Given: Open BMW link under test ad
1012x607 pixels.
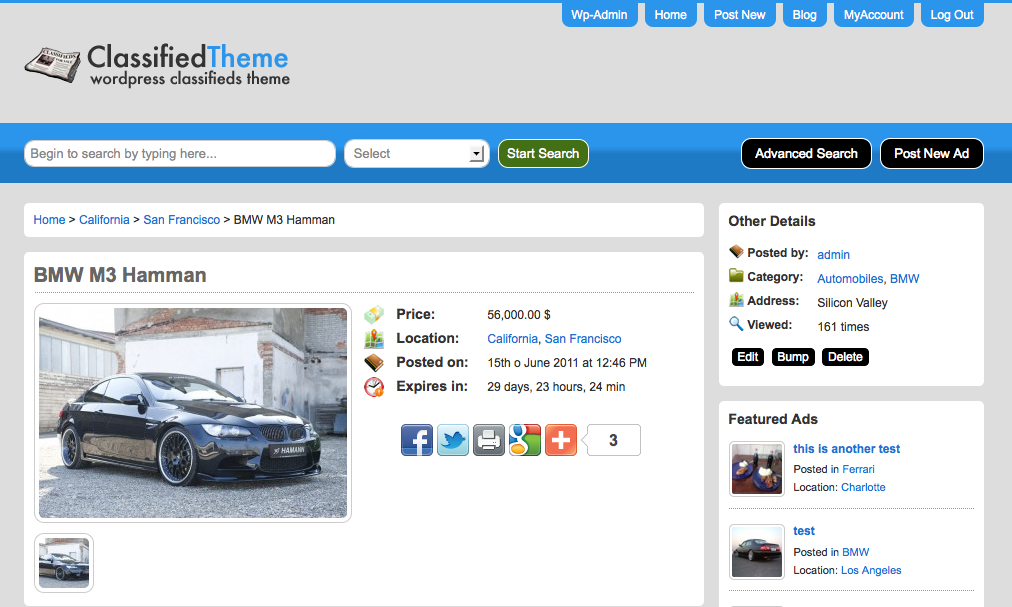Looking at the screenshot, I should pos(855,552).
